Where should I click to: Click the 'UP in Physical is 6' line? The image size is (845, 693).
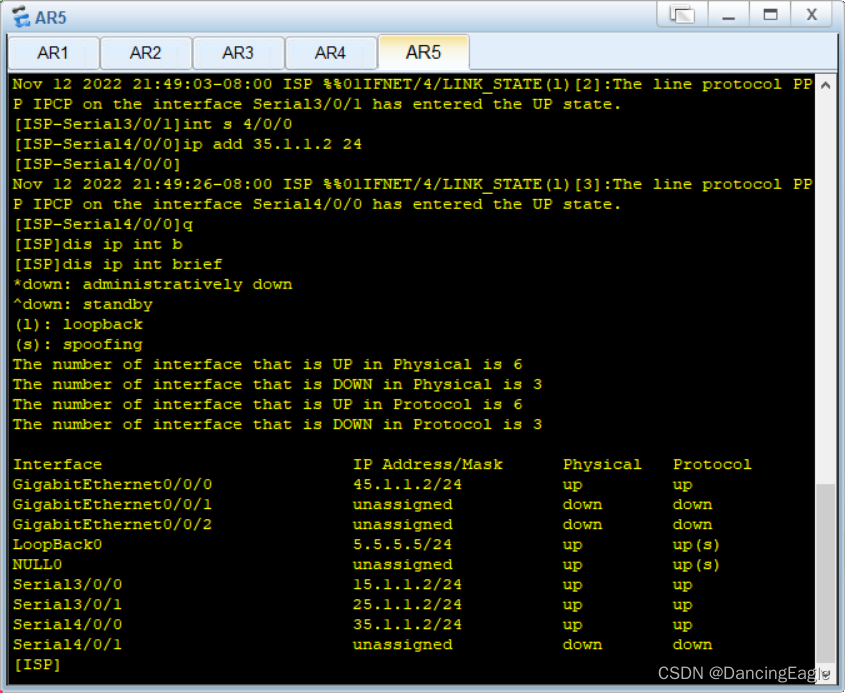click(x=268, y=364)
